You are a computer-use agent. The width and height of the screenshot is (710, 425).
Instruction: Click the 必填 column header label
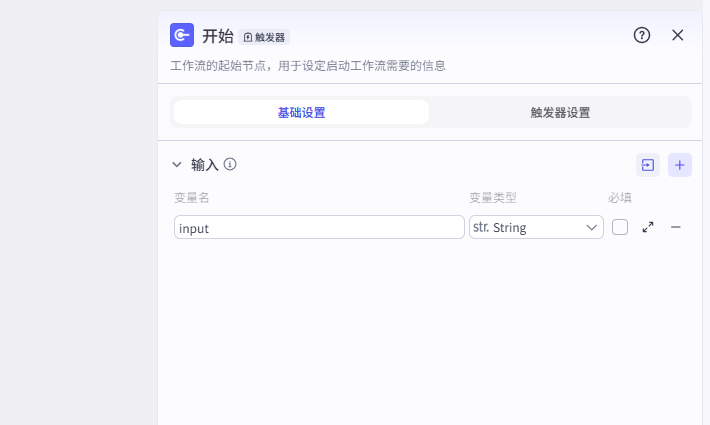(619, 197)
